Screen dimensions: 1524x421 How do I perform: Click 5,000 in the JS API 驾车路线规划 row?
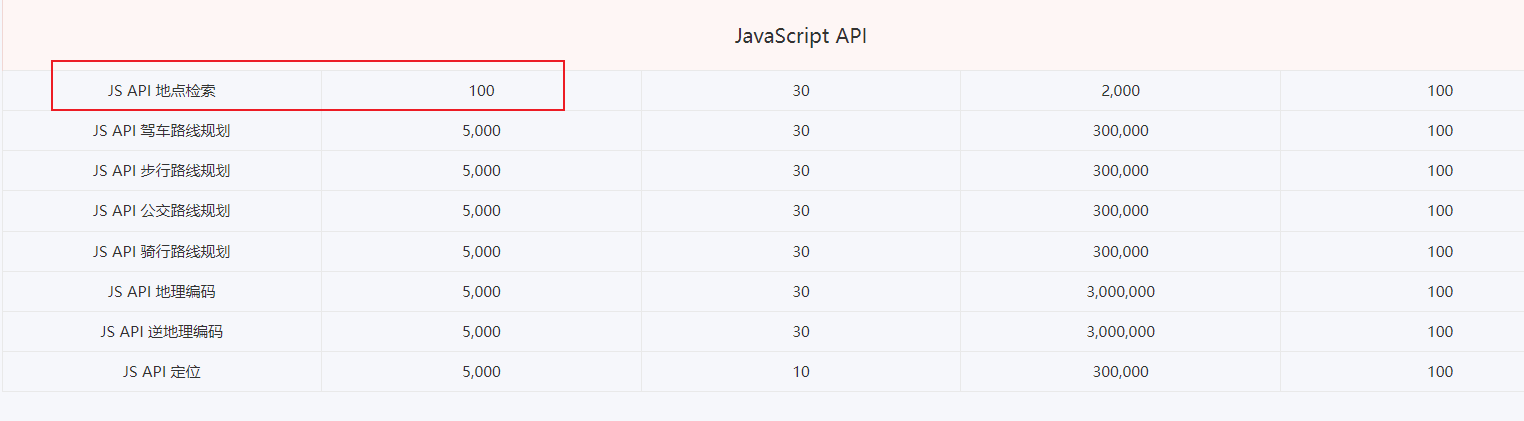482,130
